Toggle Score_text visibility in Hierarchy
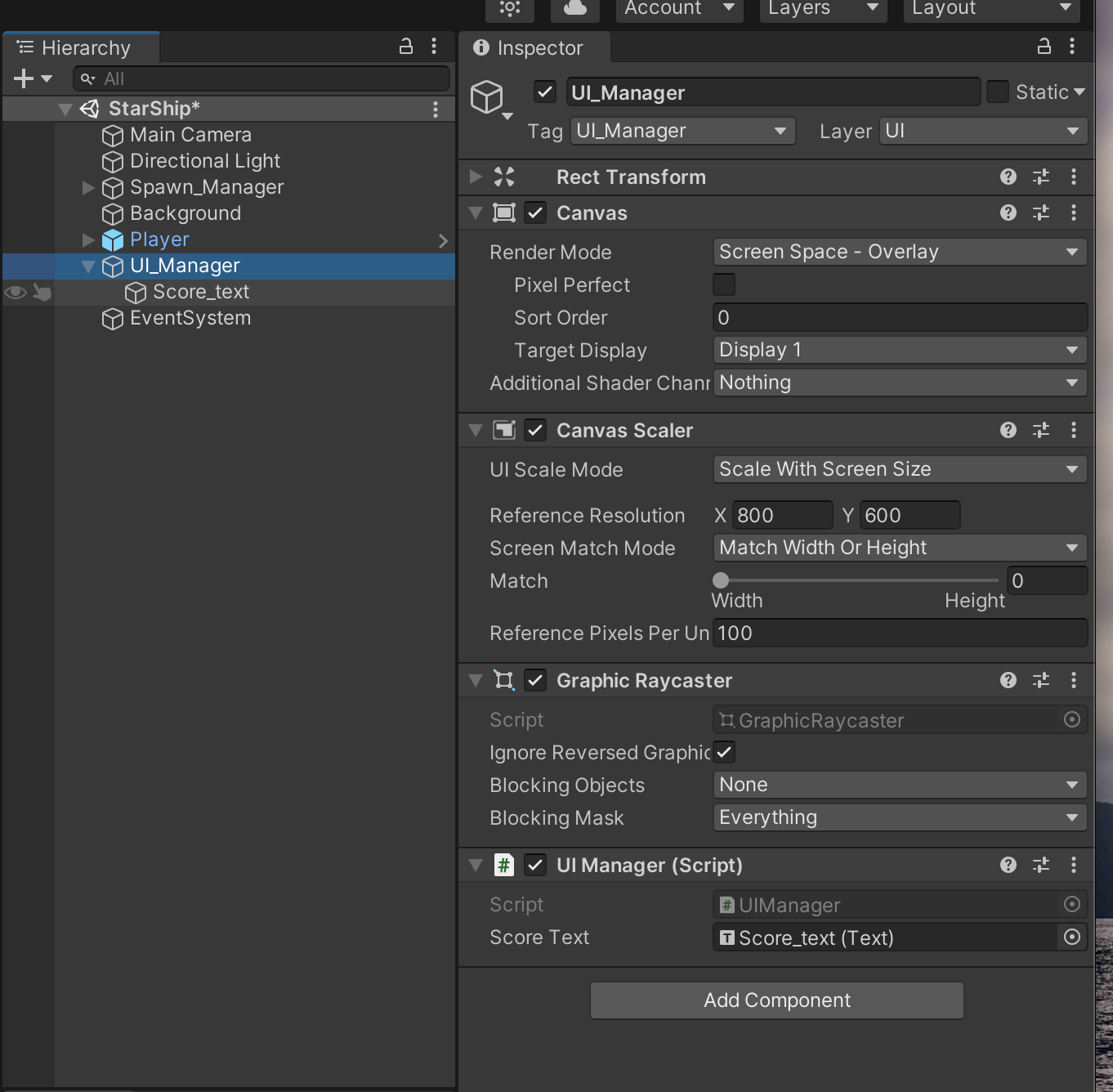Screen dimensions: 1113x1092 15,292
